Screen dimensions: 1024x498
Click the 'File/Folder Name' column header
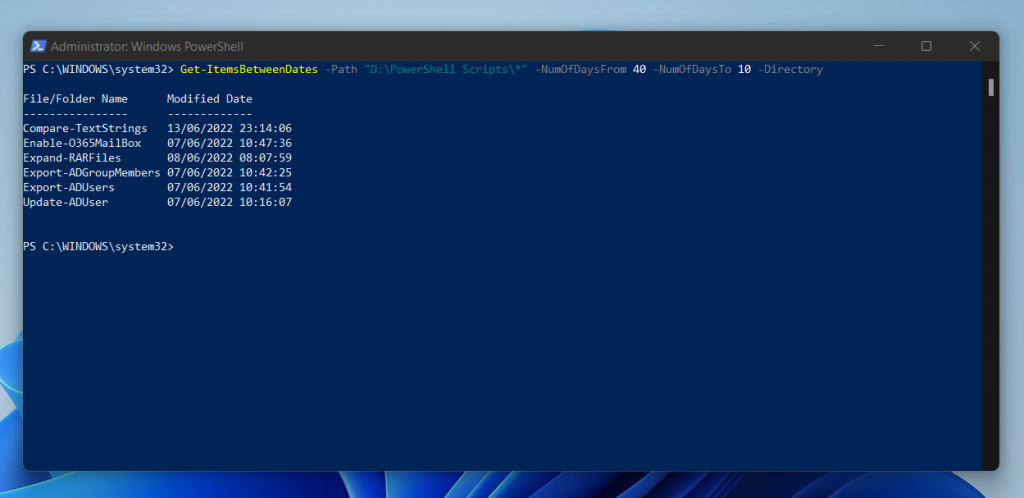pos(75,99)
